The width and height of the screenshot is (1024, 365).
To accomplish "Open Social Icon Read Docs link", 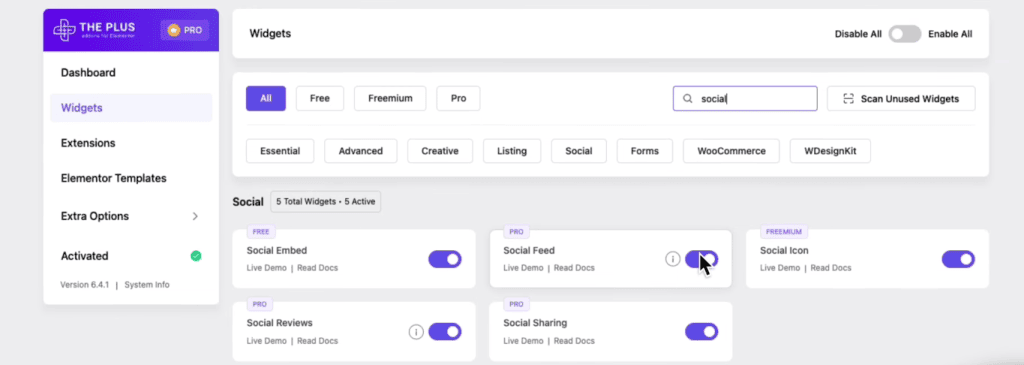I will pos(831,268).
